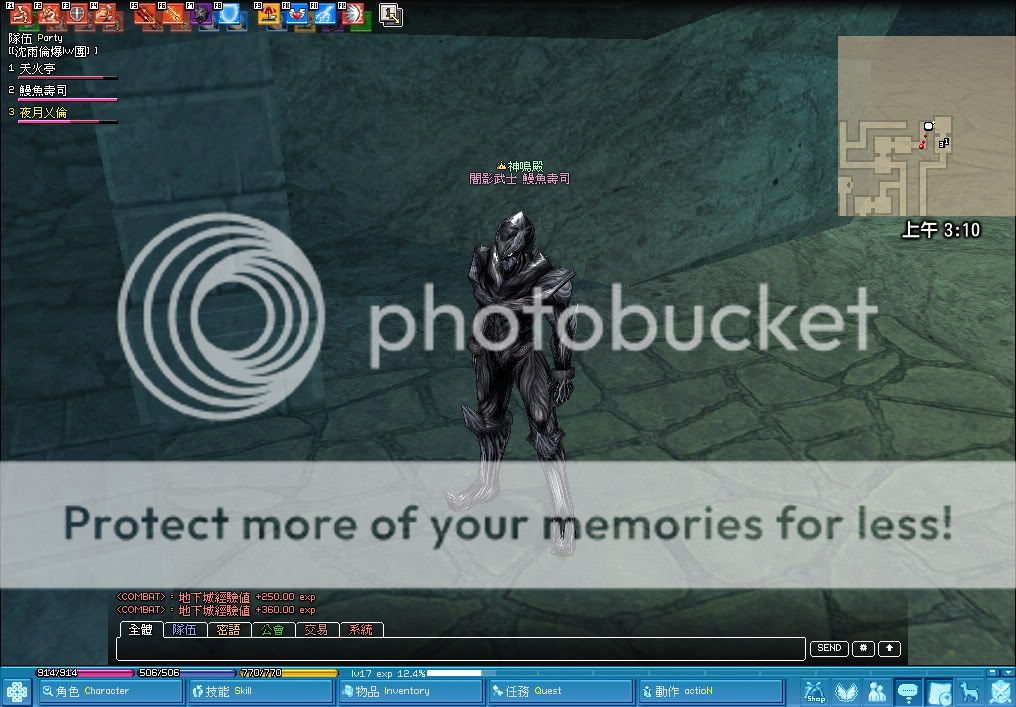Screen dimensions: 1016x707
Task: Open main menu icon at bottom-left corner
Action: pyautogui.click(x=17, y=691)
